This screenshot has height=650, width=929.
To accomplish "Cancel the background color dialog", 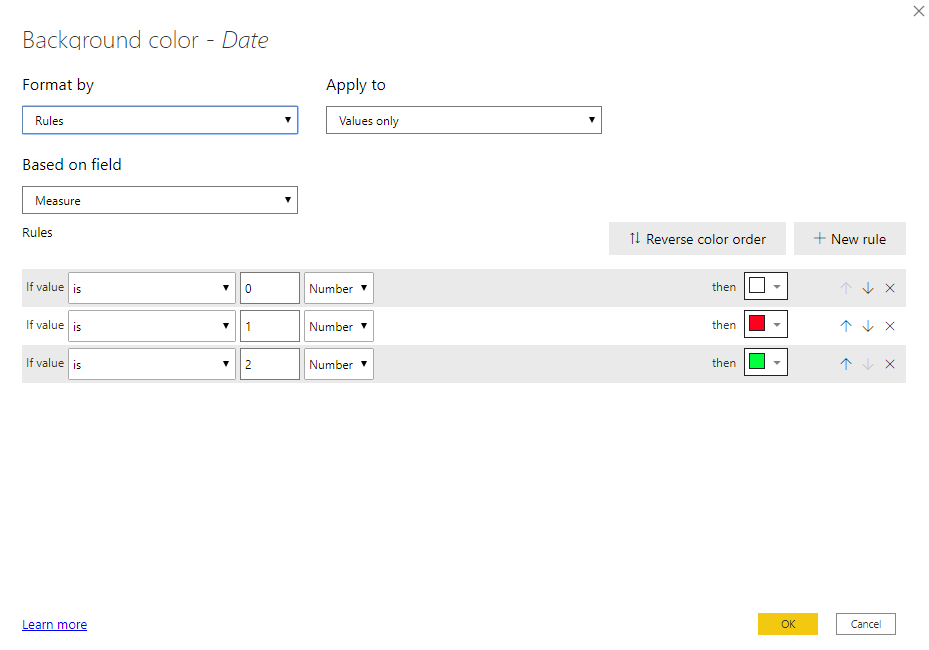I will click(x=866, y=624).
